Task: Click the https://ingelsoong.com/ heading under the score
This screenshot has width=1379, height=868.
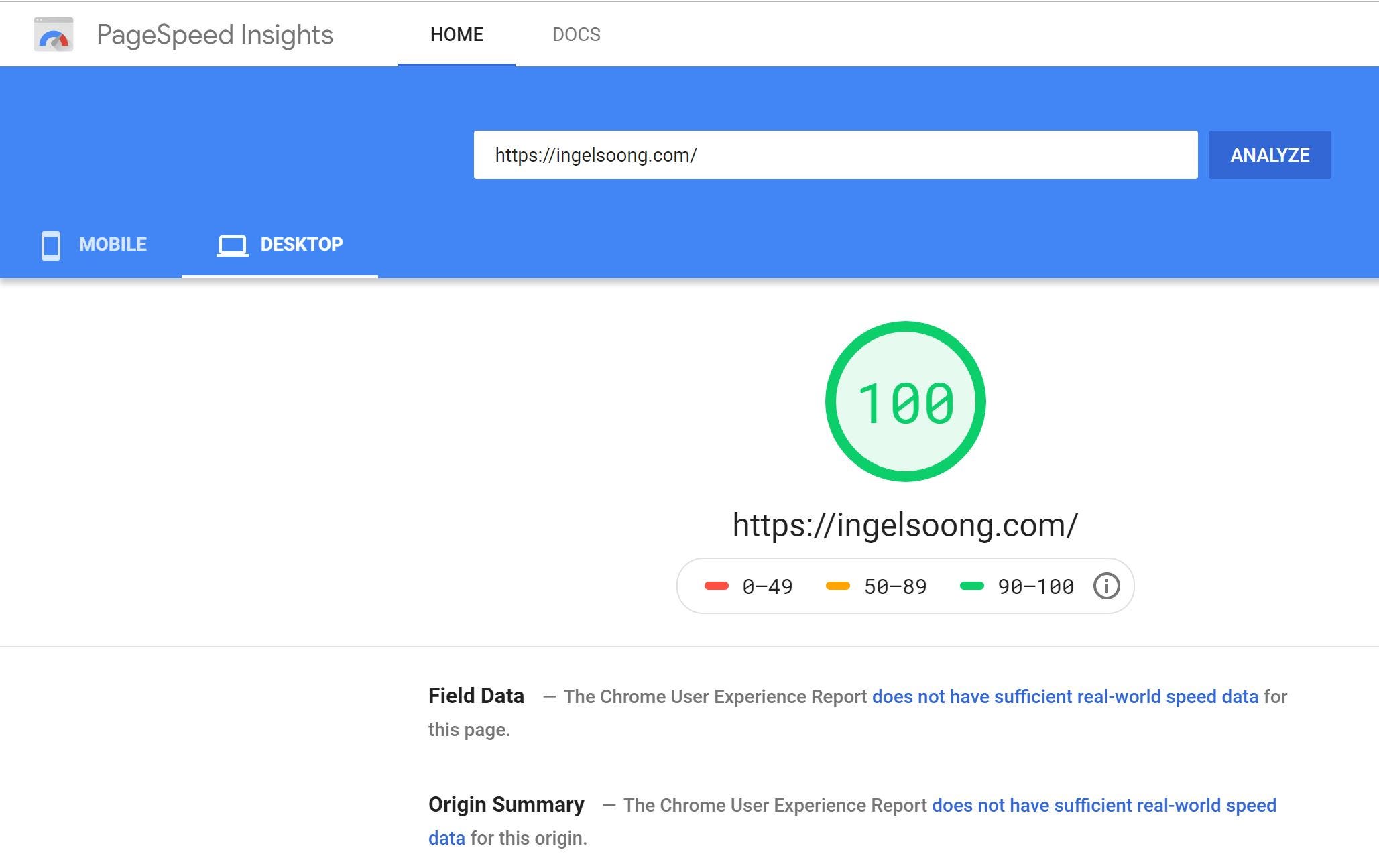Action: coord(905,525)
